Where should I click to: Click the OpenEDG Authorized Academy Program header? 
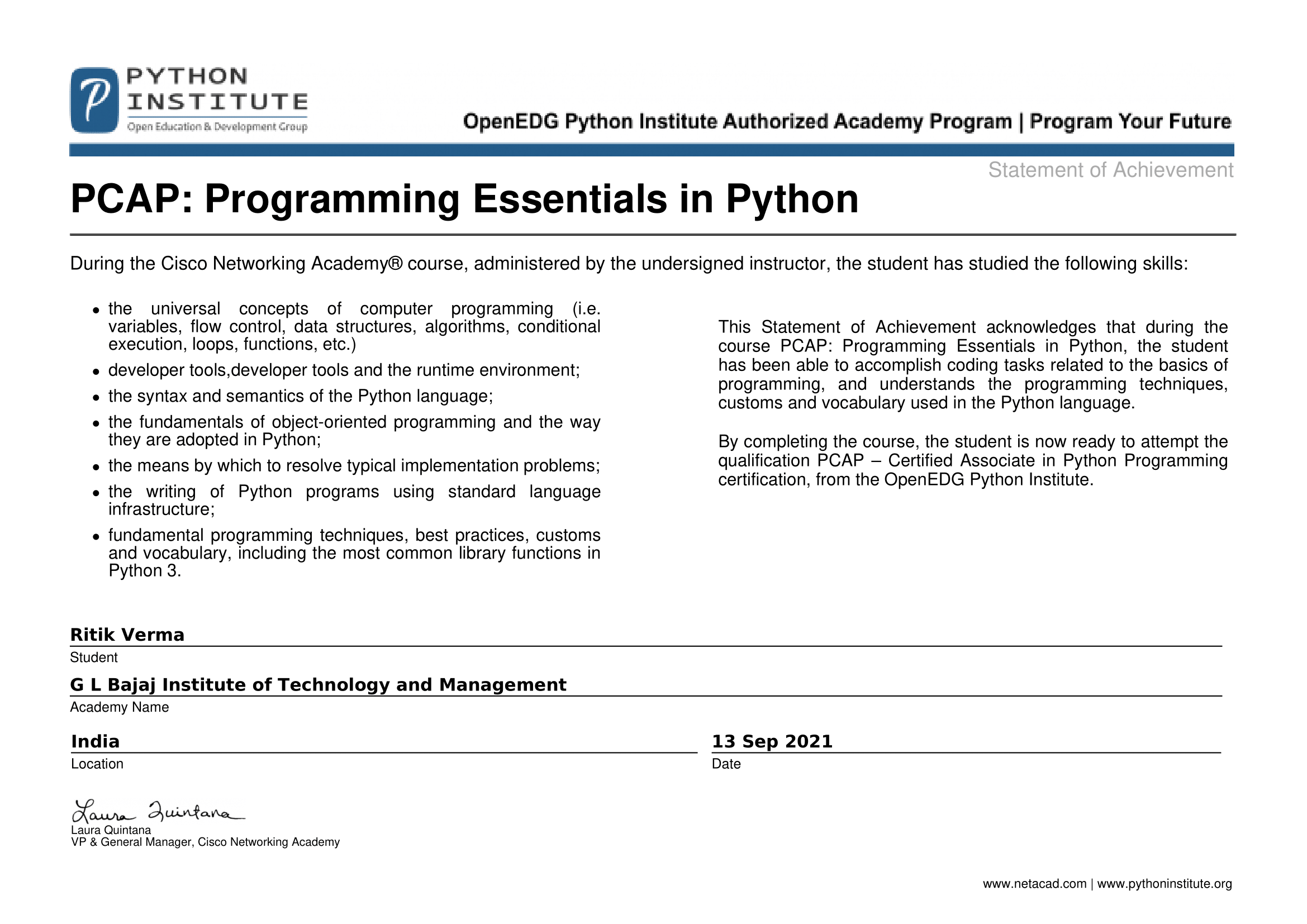[847, 122]
